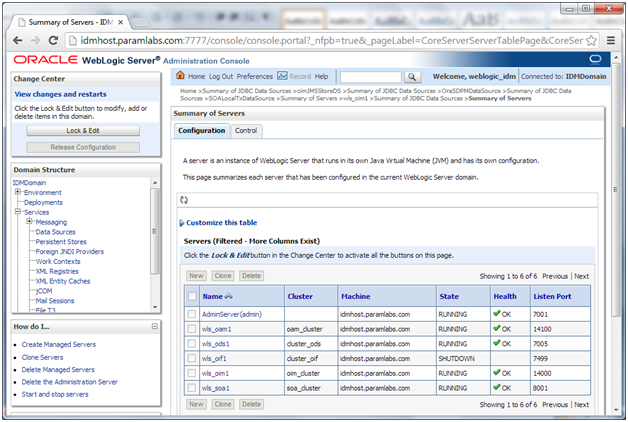Click the wls_oim1 breadcrumb link
Image resolution: width=628 pixels, height=422 pixels.
tap(355, 98)
